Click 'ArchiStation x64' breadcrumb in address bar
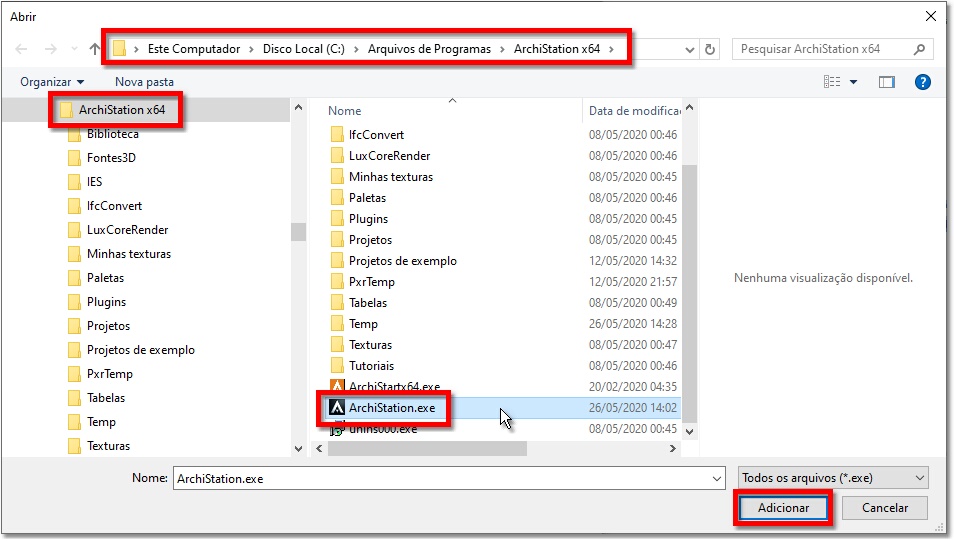This screenshot has width=954, height=541. tap(557, 49)
